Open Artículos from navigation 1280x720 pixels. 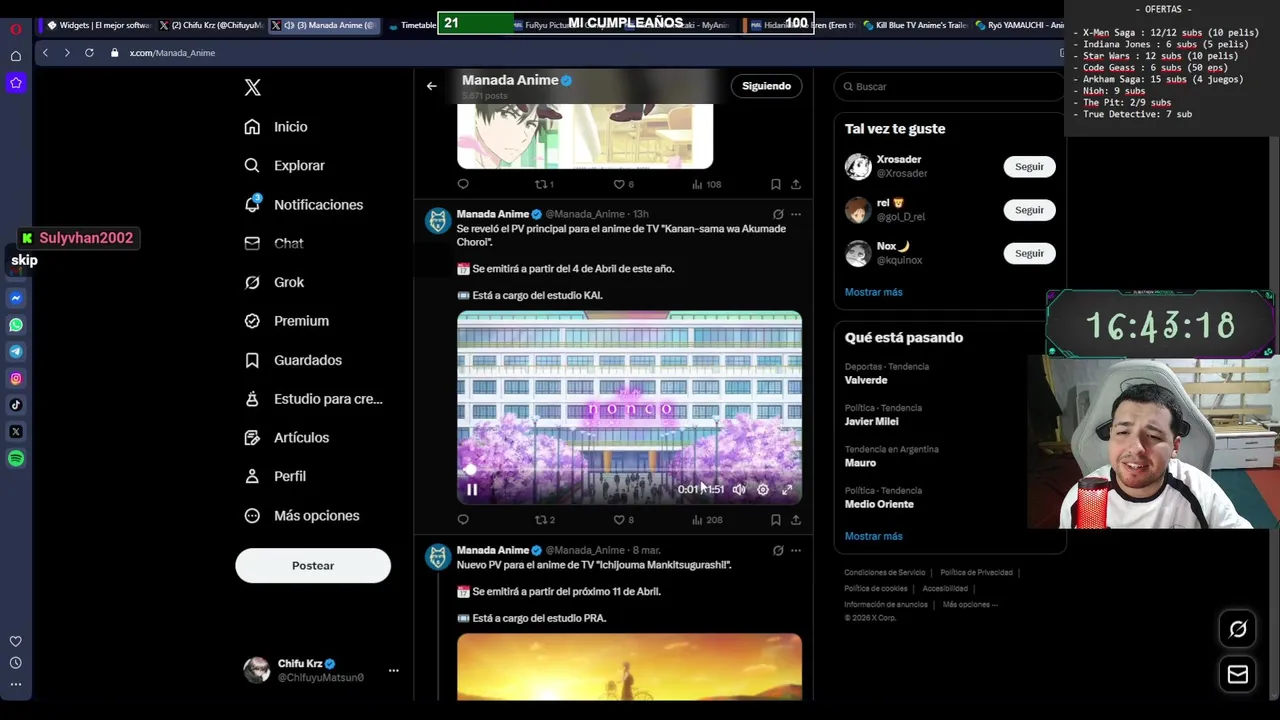(x=287, y=438)
